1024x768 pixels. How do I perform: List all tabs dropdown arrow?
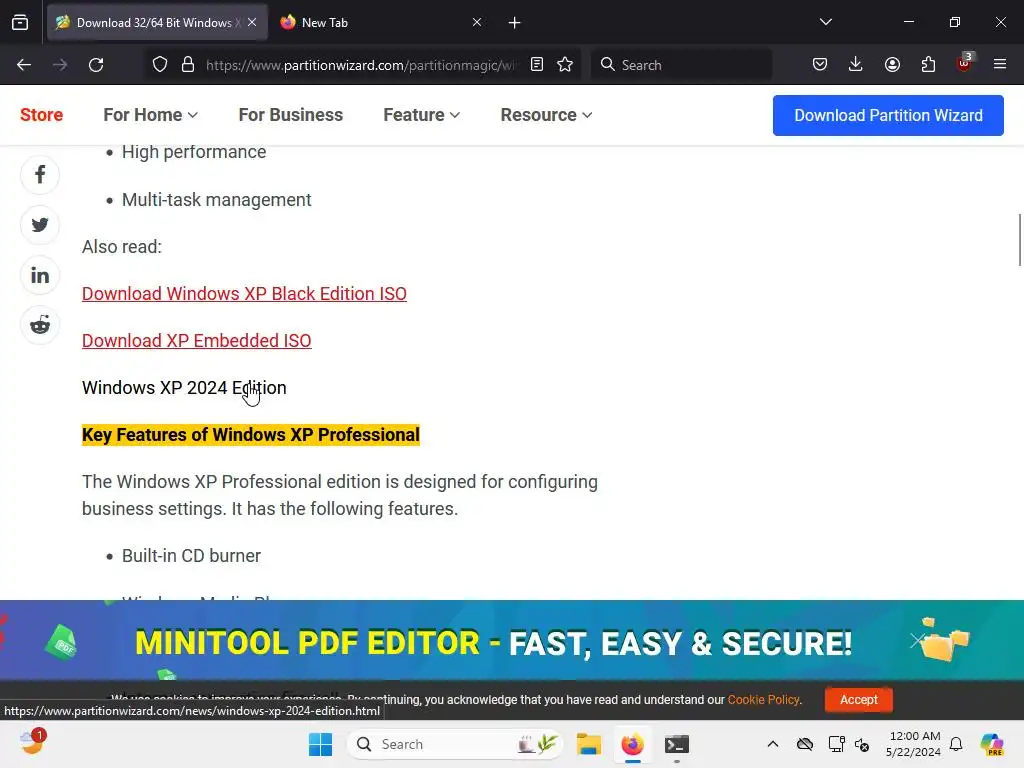[x=825, y=22]
